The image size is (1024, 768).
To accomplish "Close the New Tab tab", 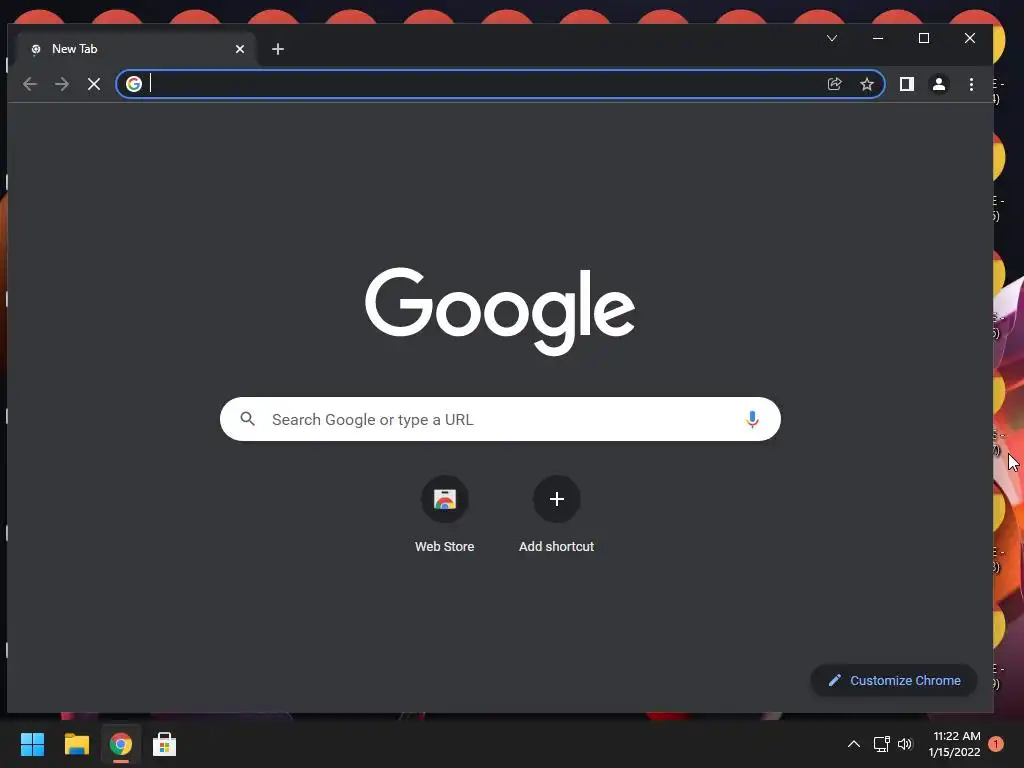I will (x=240, y=49).
